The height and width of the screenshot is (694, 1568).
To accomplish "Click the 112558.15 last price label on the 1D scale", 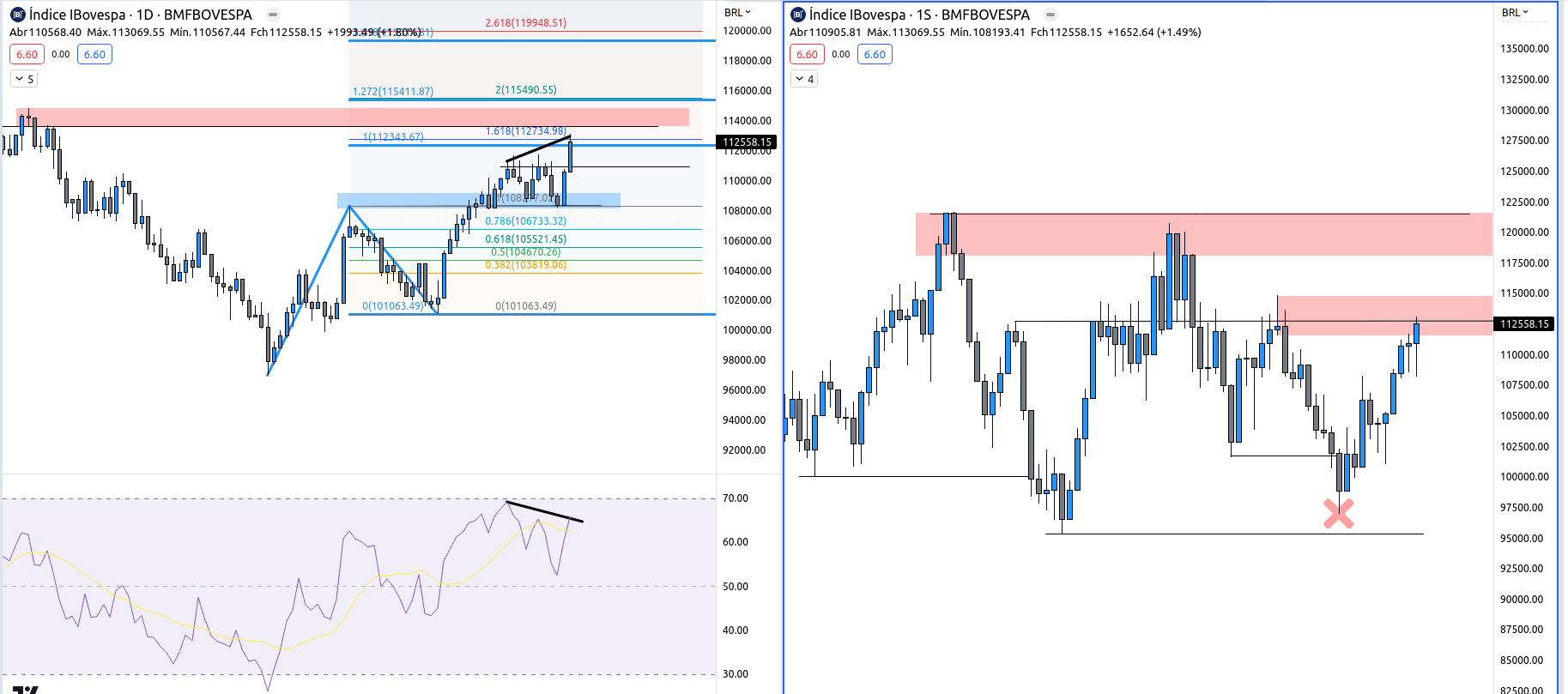I will (x=747, y=142).
